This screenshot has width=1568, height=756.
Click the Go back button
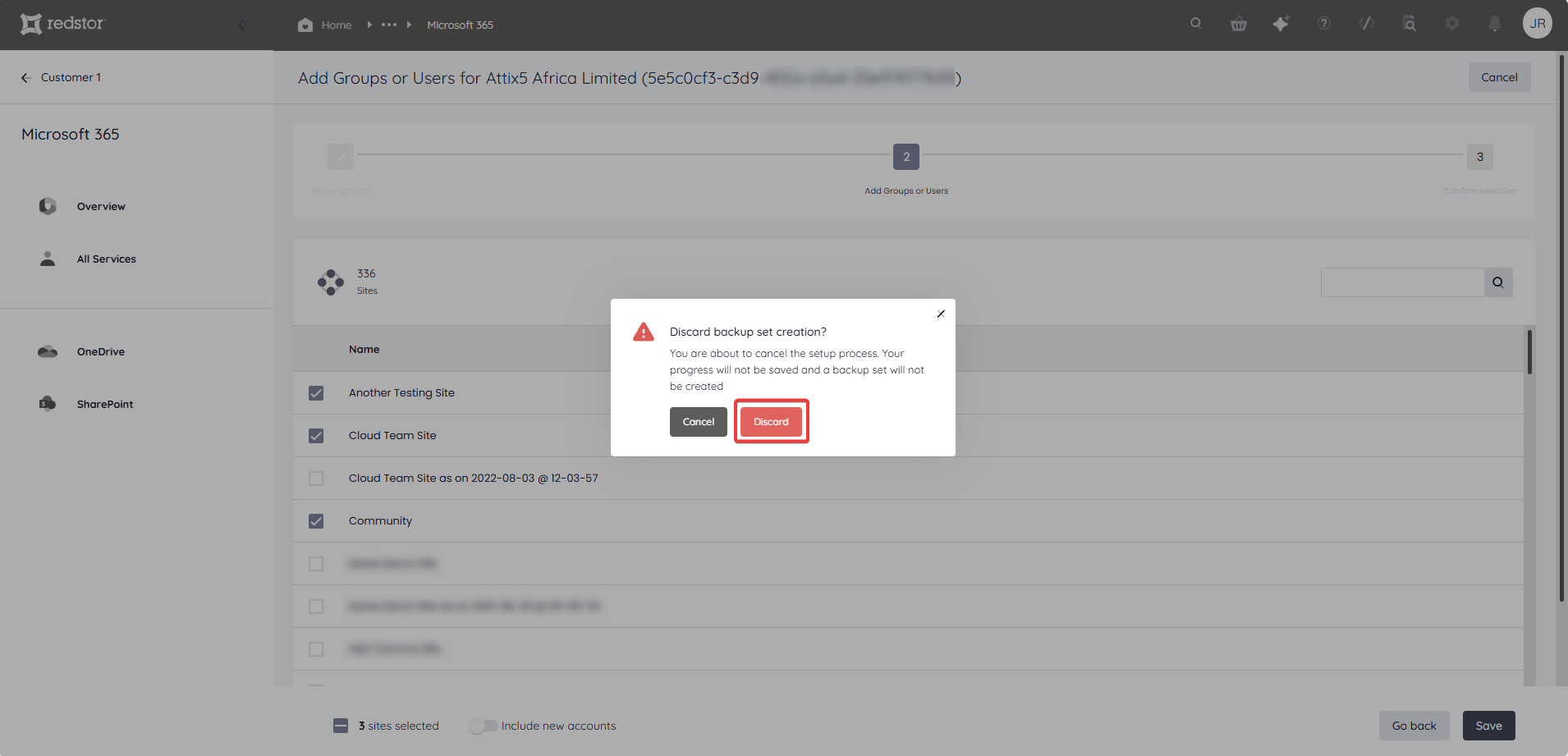click(1414, 726)
